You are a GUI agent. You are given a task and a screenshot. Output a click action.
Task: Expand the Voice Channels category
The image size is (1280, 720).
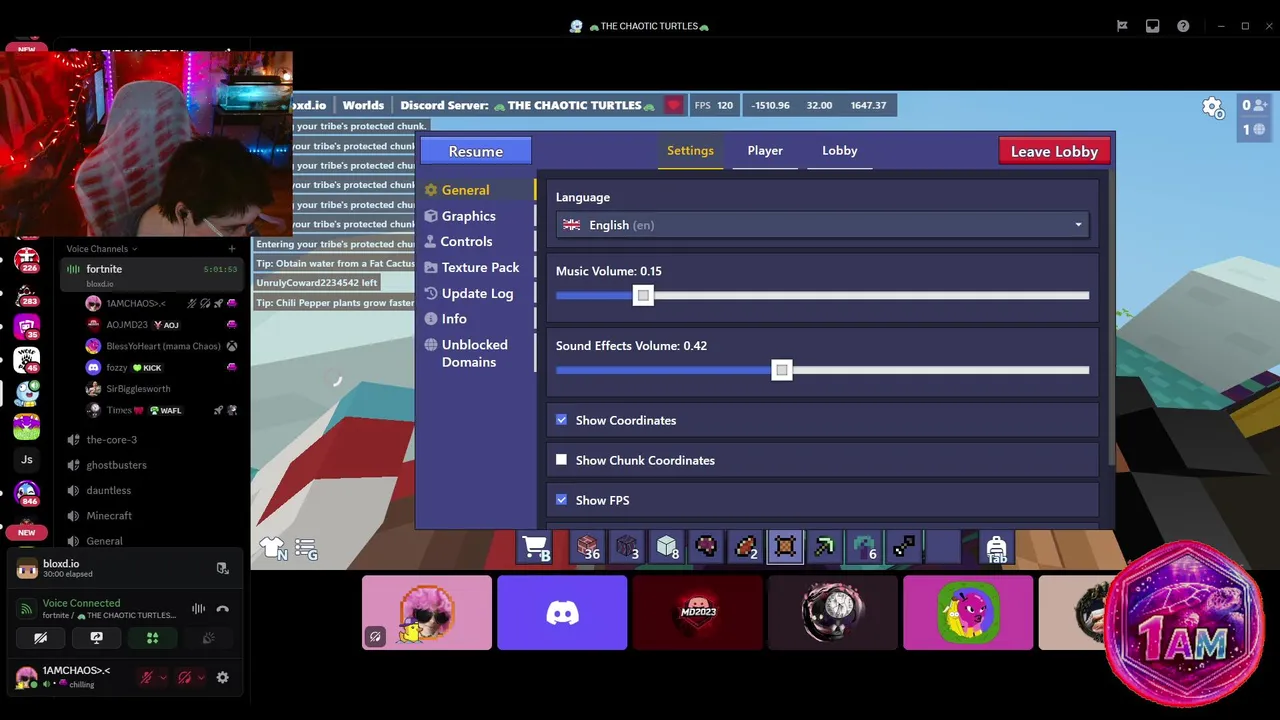101,249
